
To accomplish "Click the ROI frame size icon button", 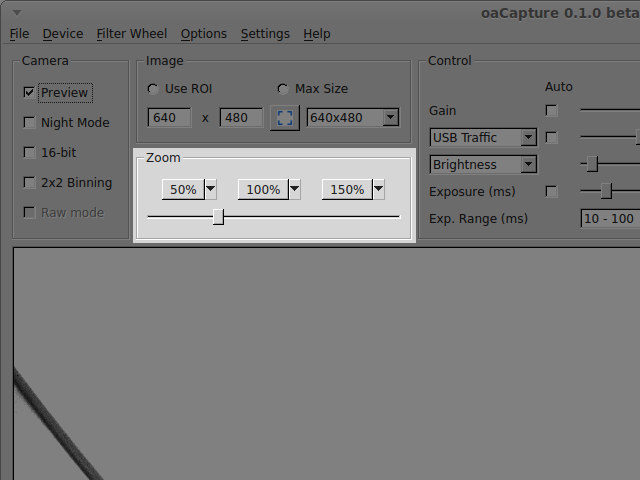I will (x=285, y=118).
